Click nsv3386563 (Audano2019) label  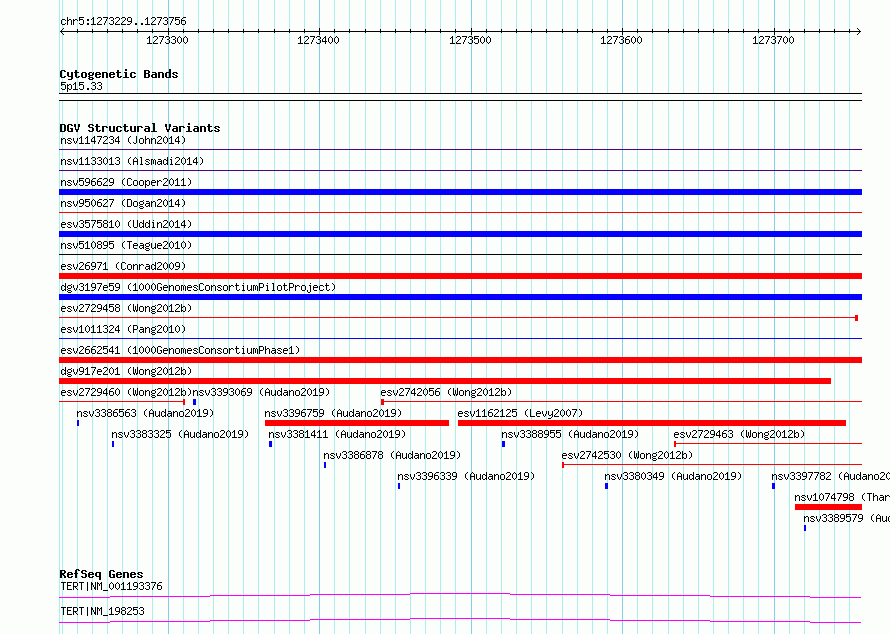click(x=145, y=413)
